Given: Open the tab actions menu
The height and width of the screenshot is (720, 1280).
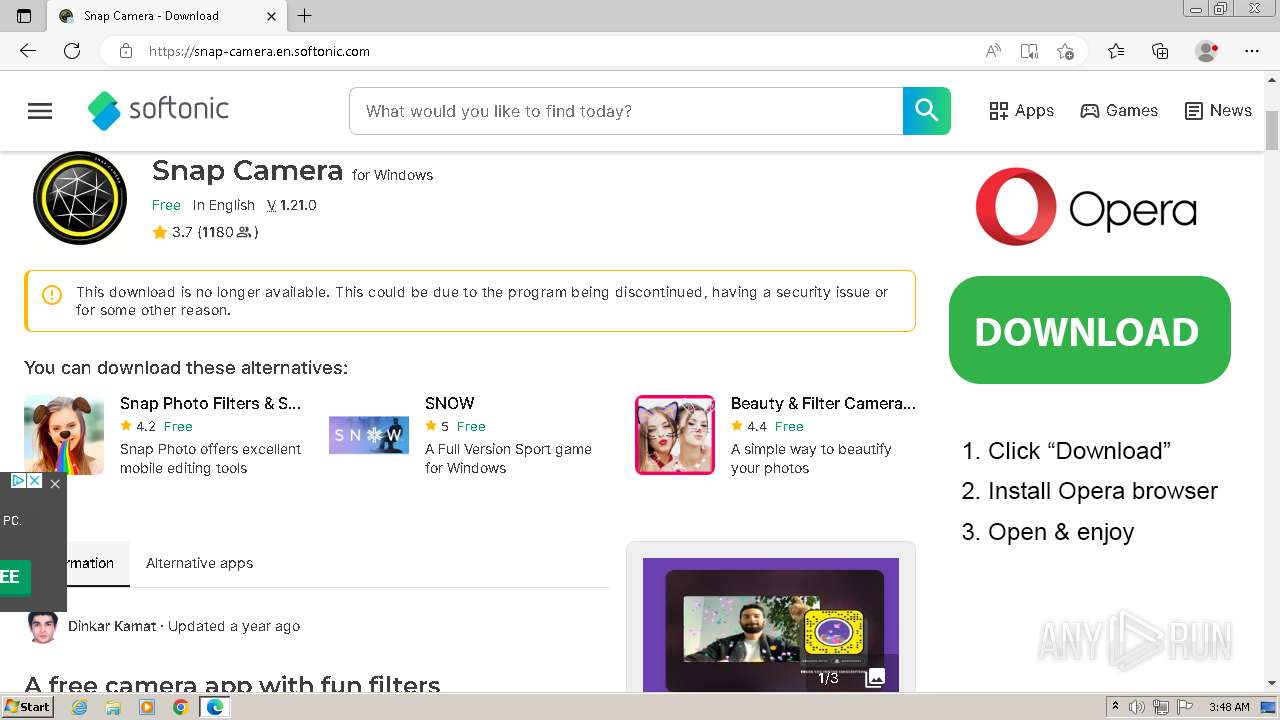Looking at the screenshot, I should coord(24,16).
